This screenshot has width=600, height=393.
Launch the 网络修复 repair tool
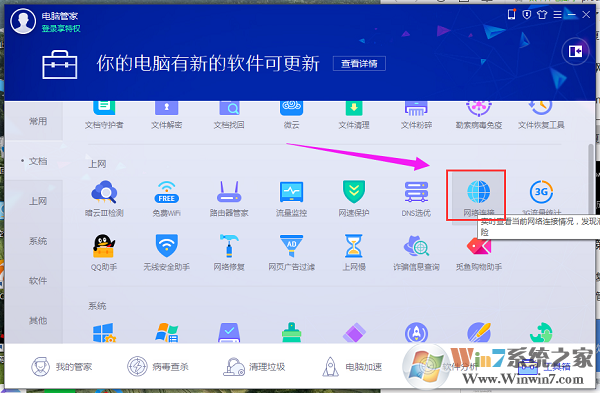(x=229, y=252)
